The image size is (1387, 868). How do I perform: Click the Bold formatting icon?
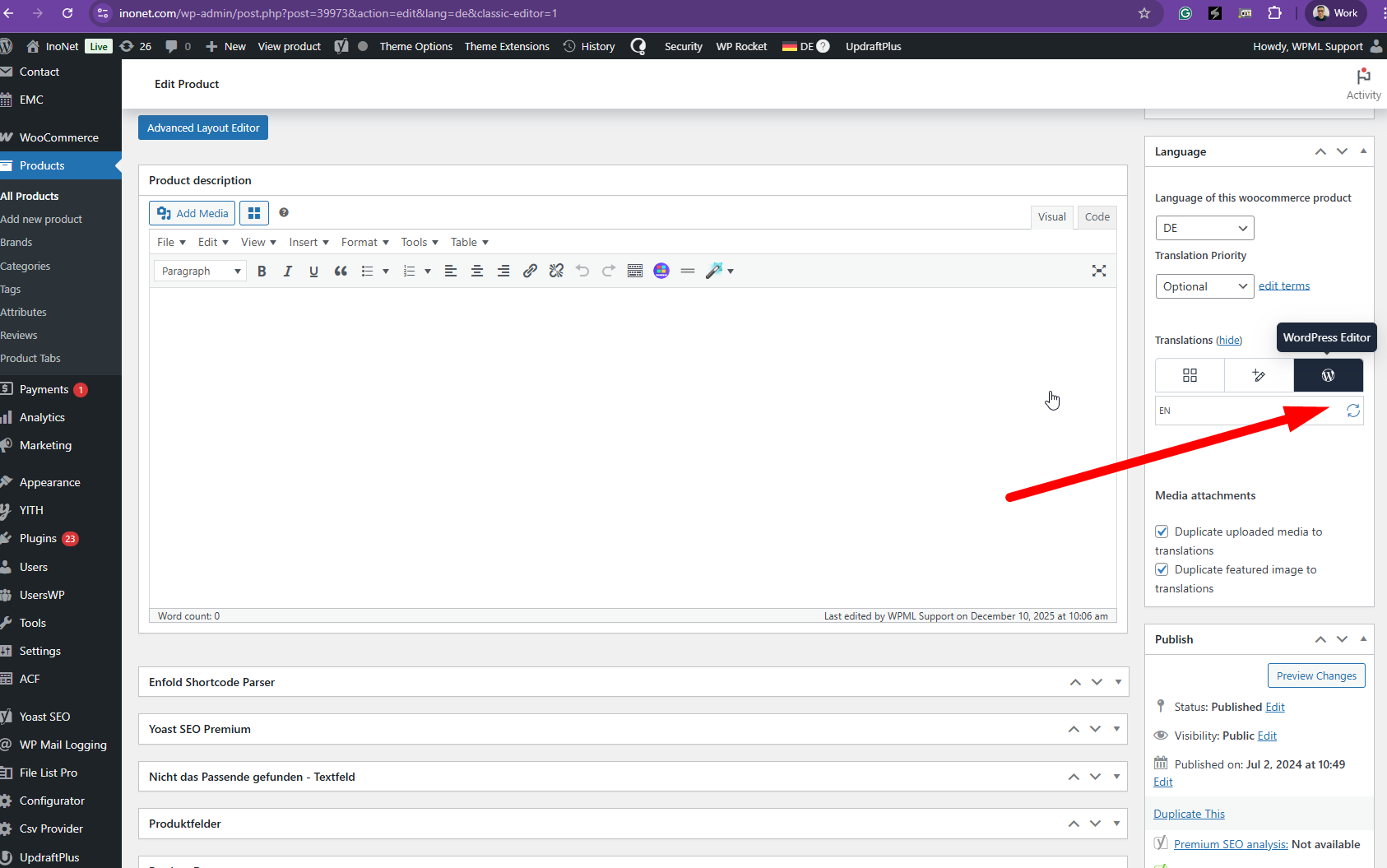[262, 272]
